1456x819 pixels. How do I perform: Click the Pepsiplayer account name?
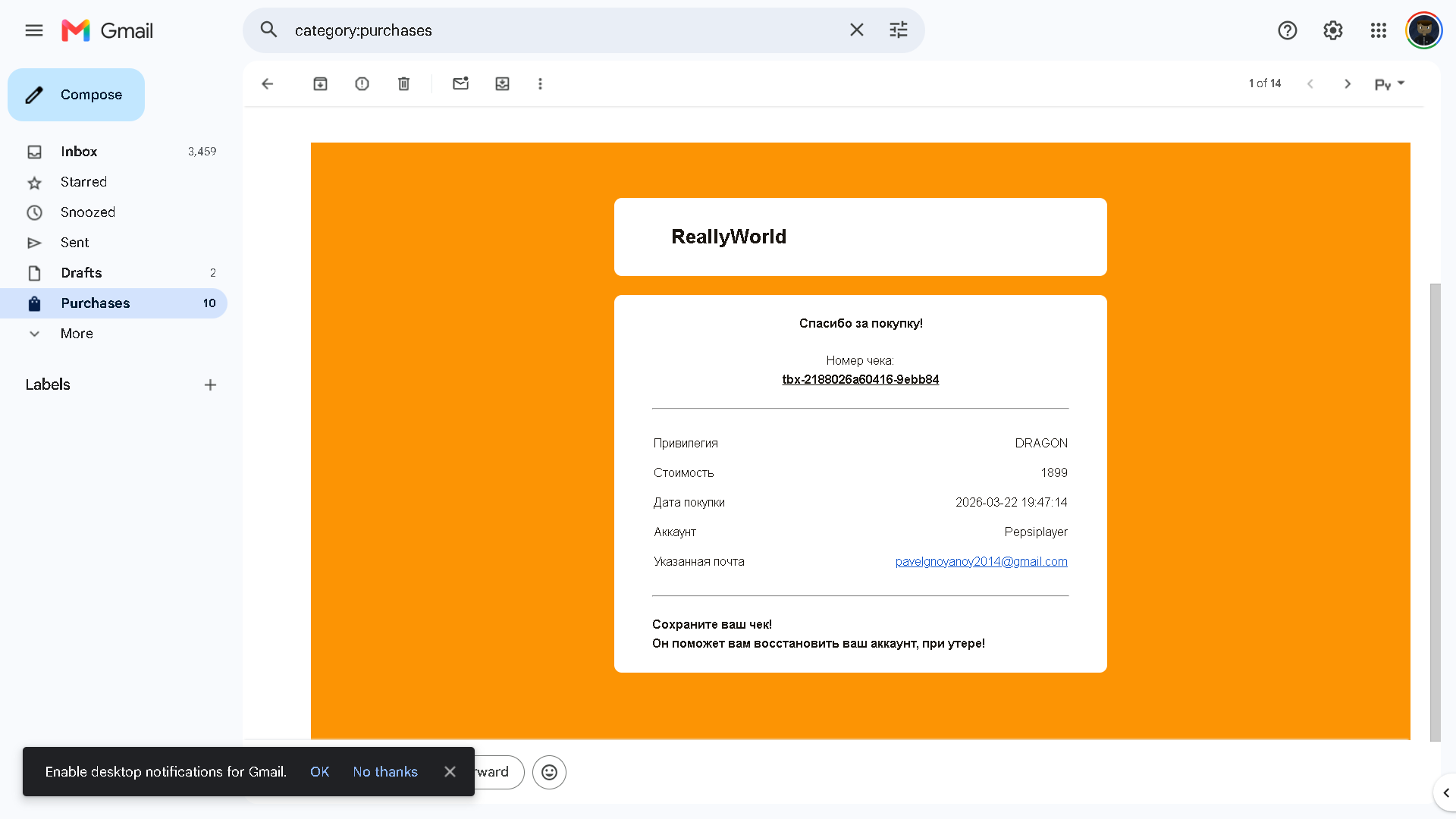click(1036, 532)
